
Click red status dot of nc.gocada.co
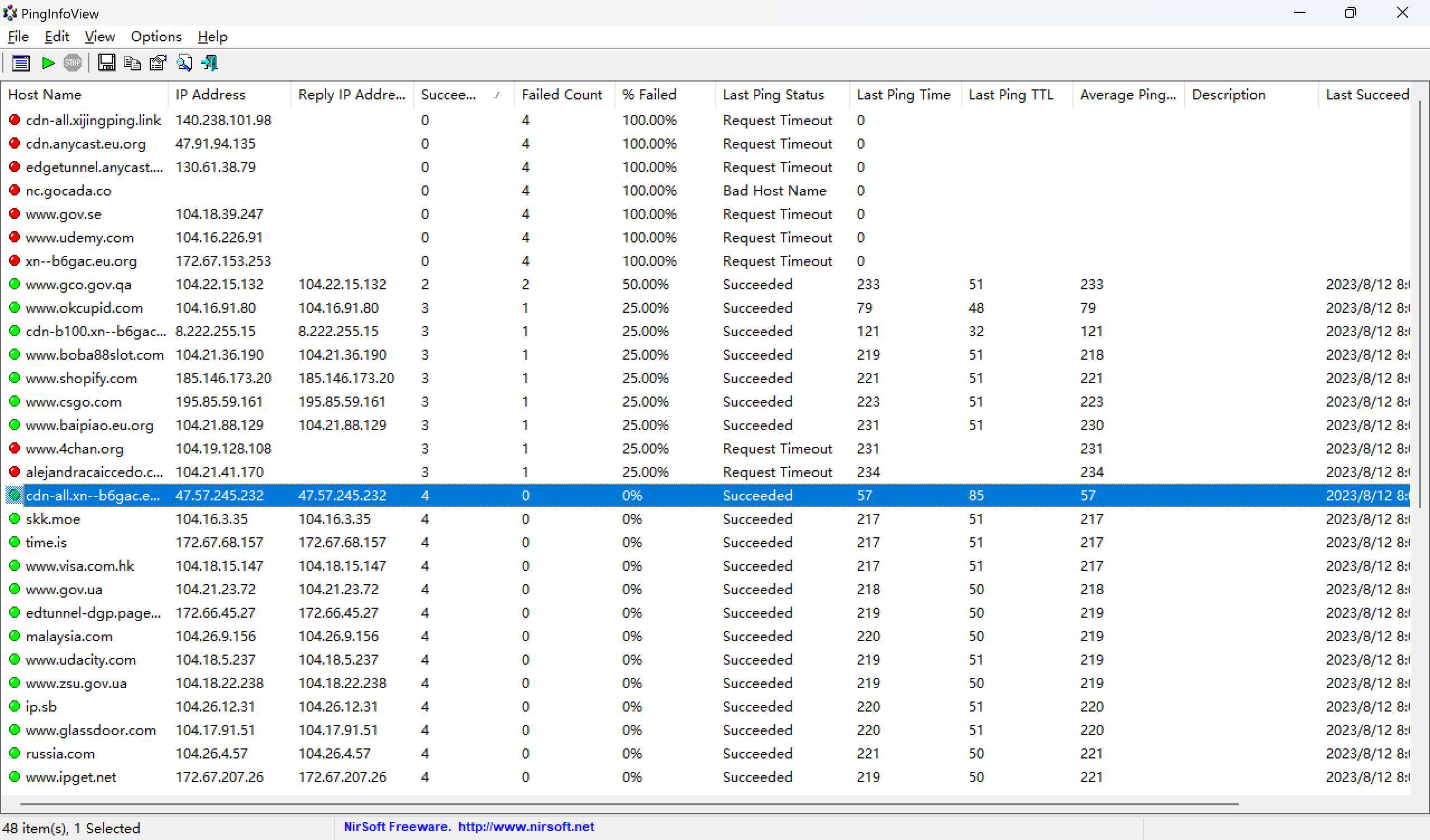point(15,190)
